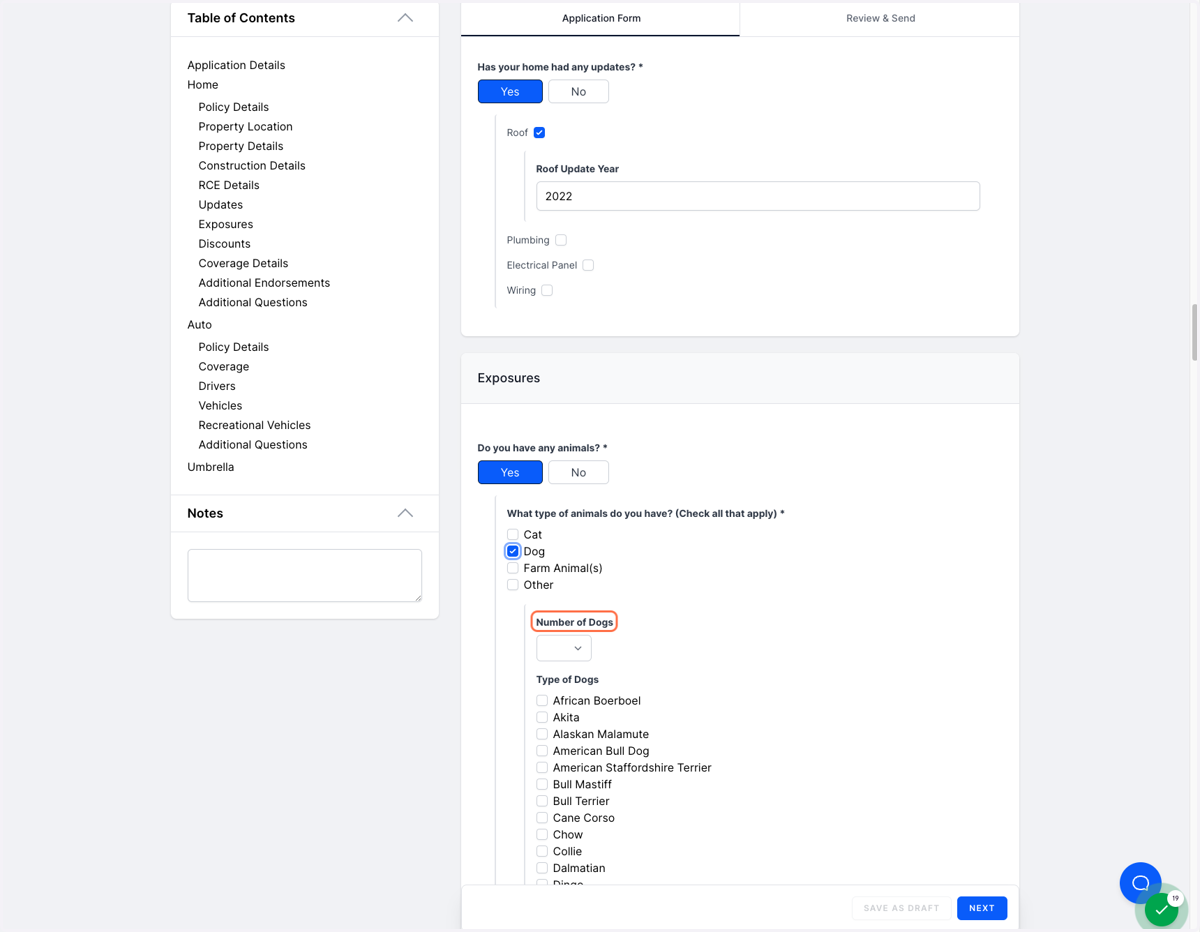The height and width of the screenshot is (932, 1200).
Task: Choose No for having animals
Action: pyautogui.click(x=578, y=472)
